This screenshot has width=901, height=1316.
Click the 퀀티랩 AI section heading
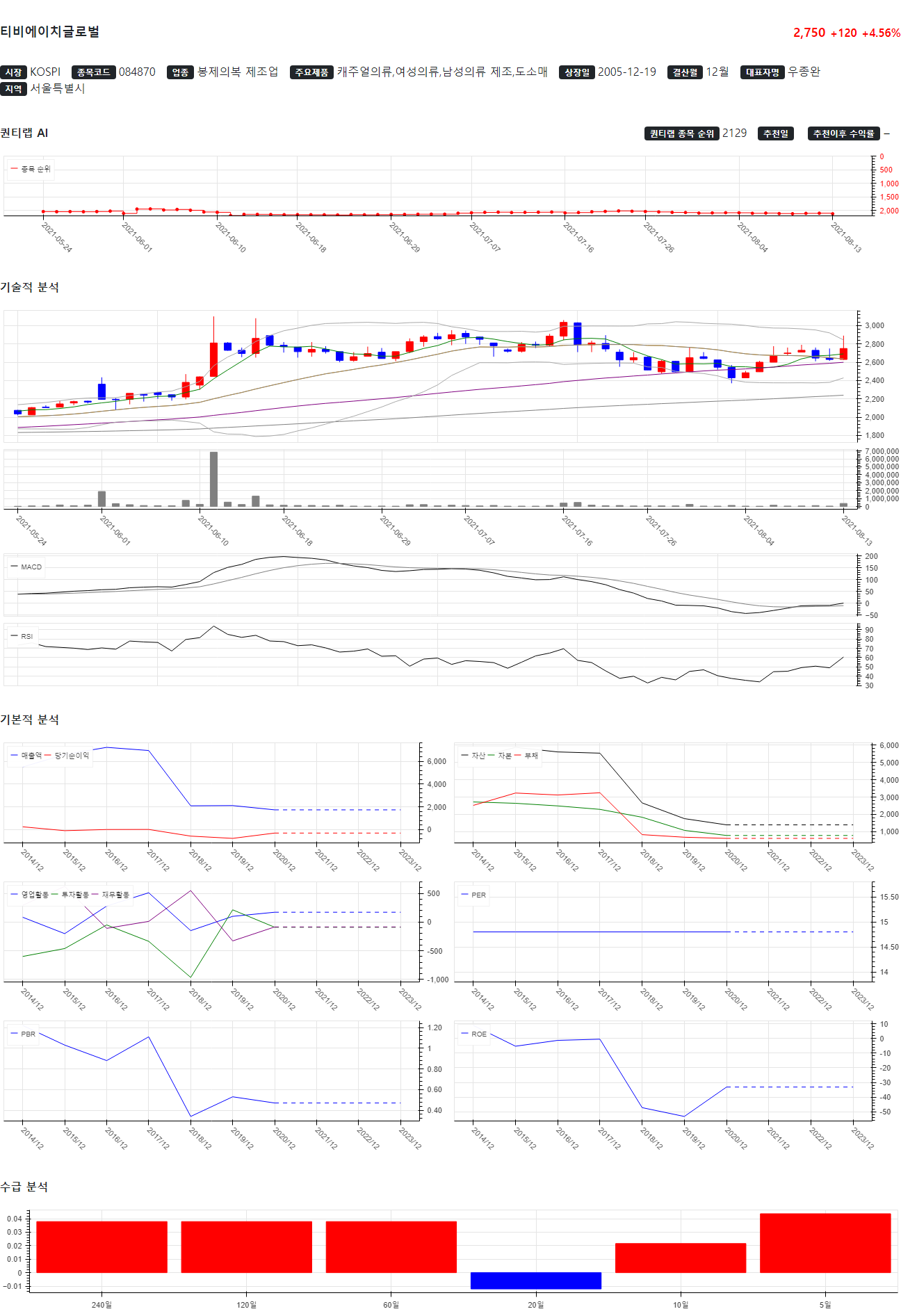pos(24,133)
